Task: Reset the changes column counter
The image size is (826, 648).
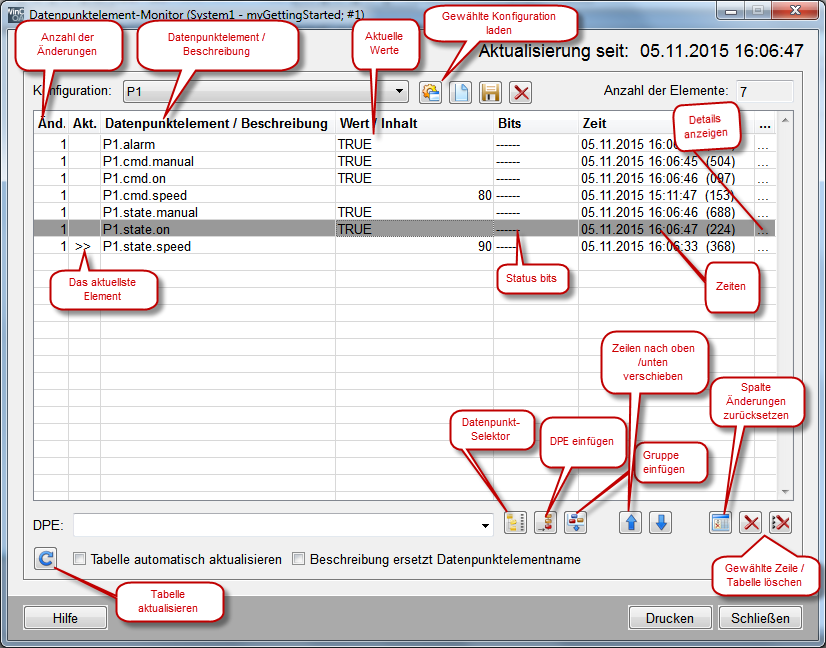Action: pos(720,523)
